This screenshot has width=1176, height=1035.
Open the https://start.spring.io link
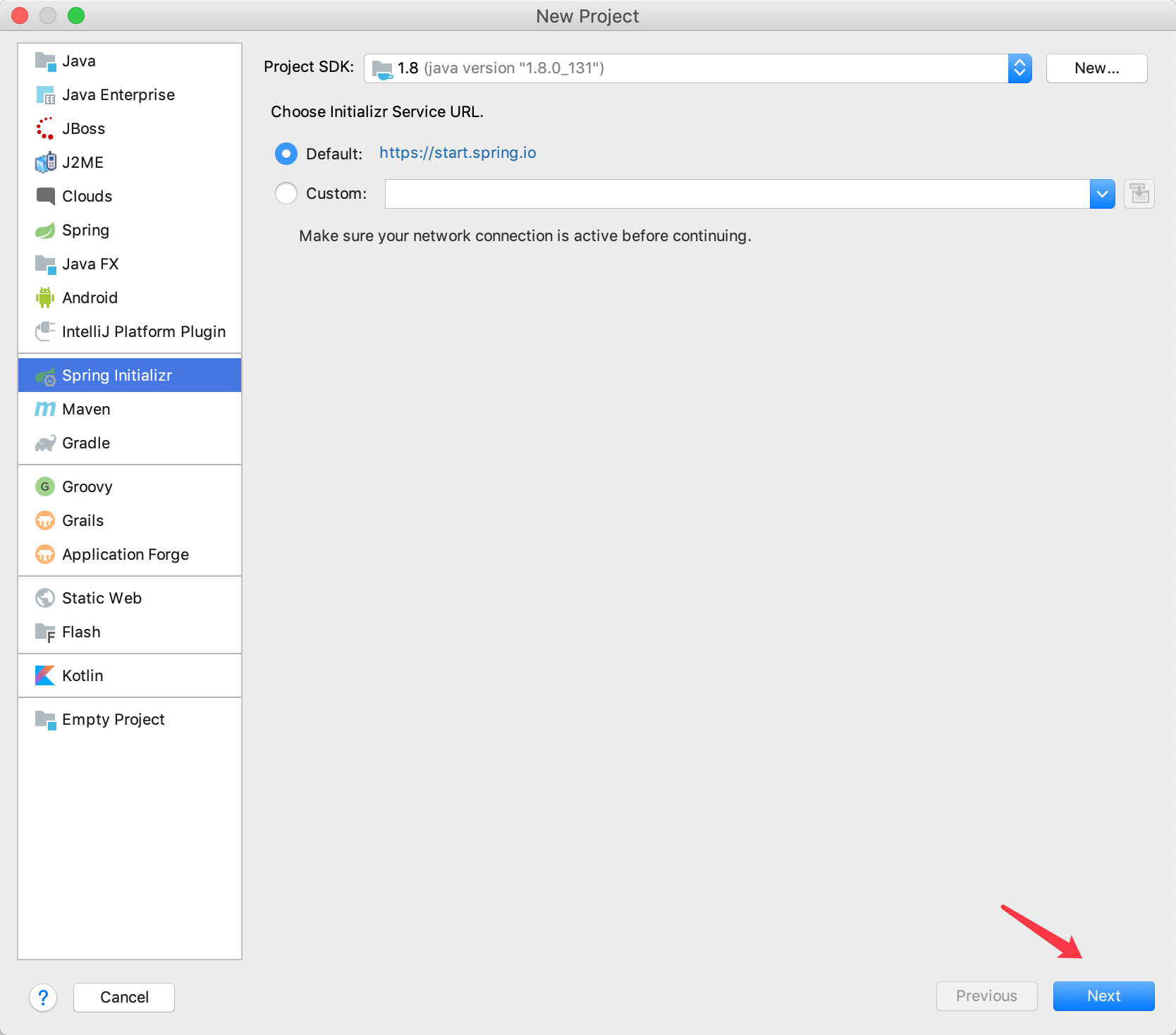pyautogui.click(x=458, y=153)
